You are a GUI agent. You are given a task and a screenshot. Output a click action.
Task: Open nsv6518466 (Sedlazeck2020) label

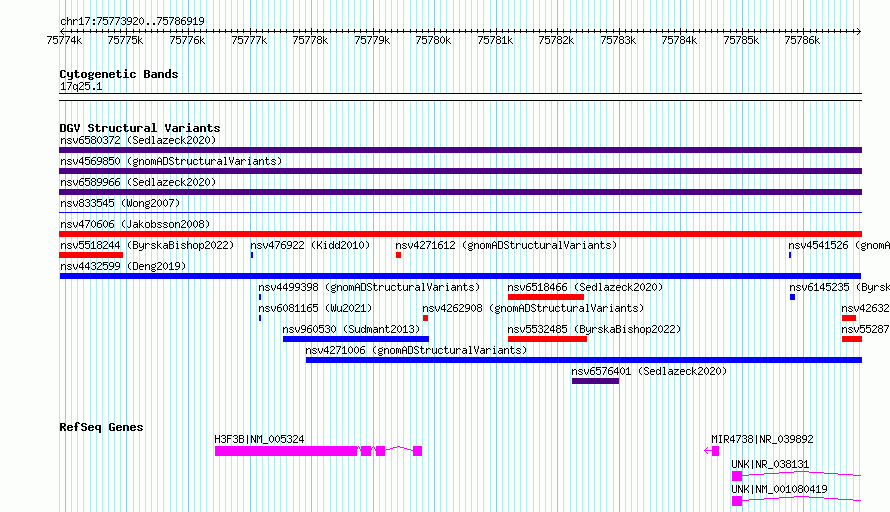[x=585, y=287]
